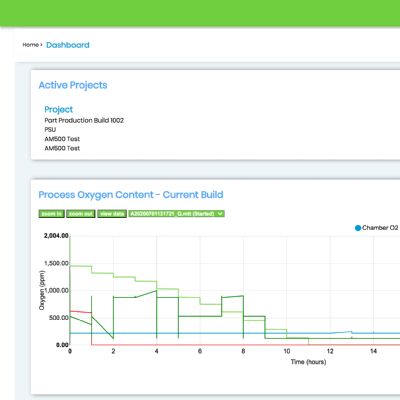Open the build file selection dropdown

point(177,214)
